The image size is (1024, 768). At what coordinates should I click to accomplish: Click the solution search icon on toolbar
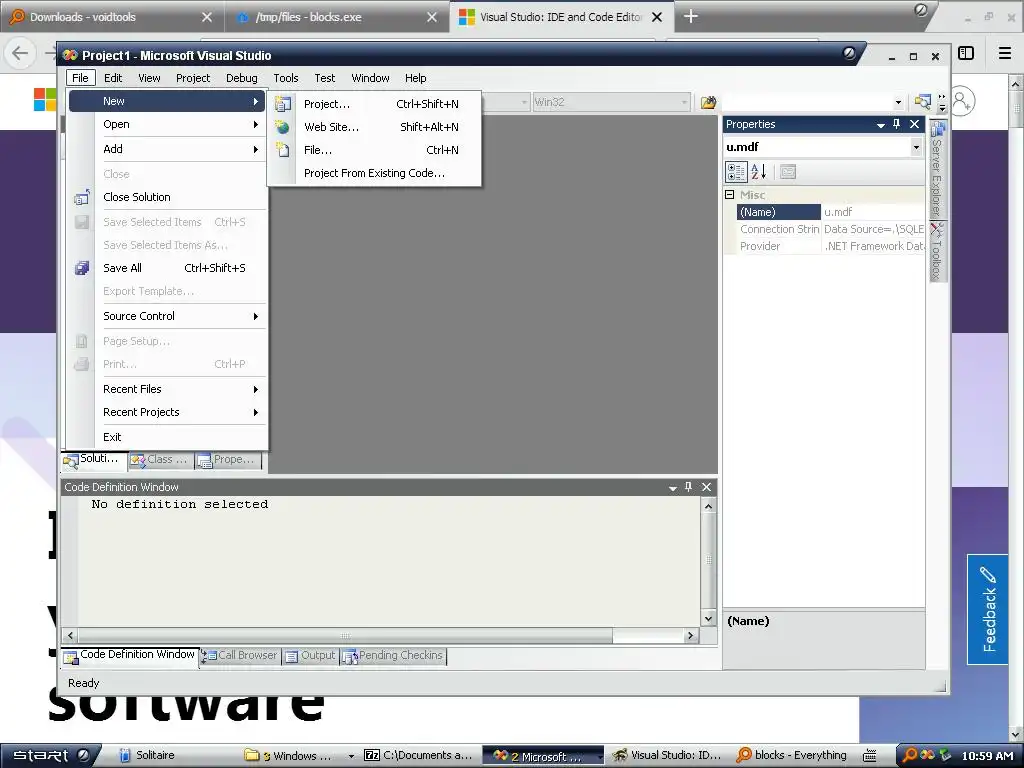tap(923, 102)
